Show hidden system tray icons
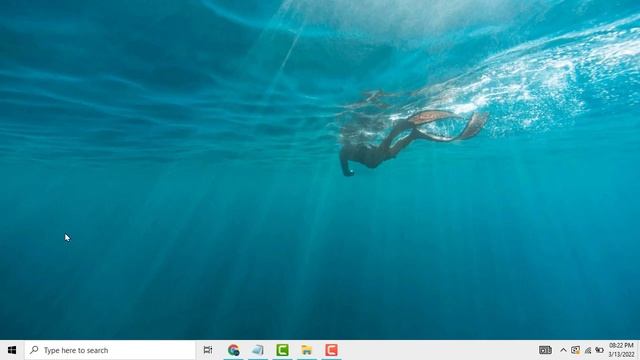 [563, 350]
